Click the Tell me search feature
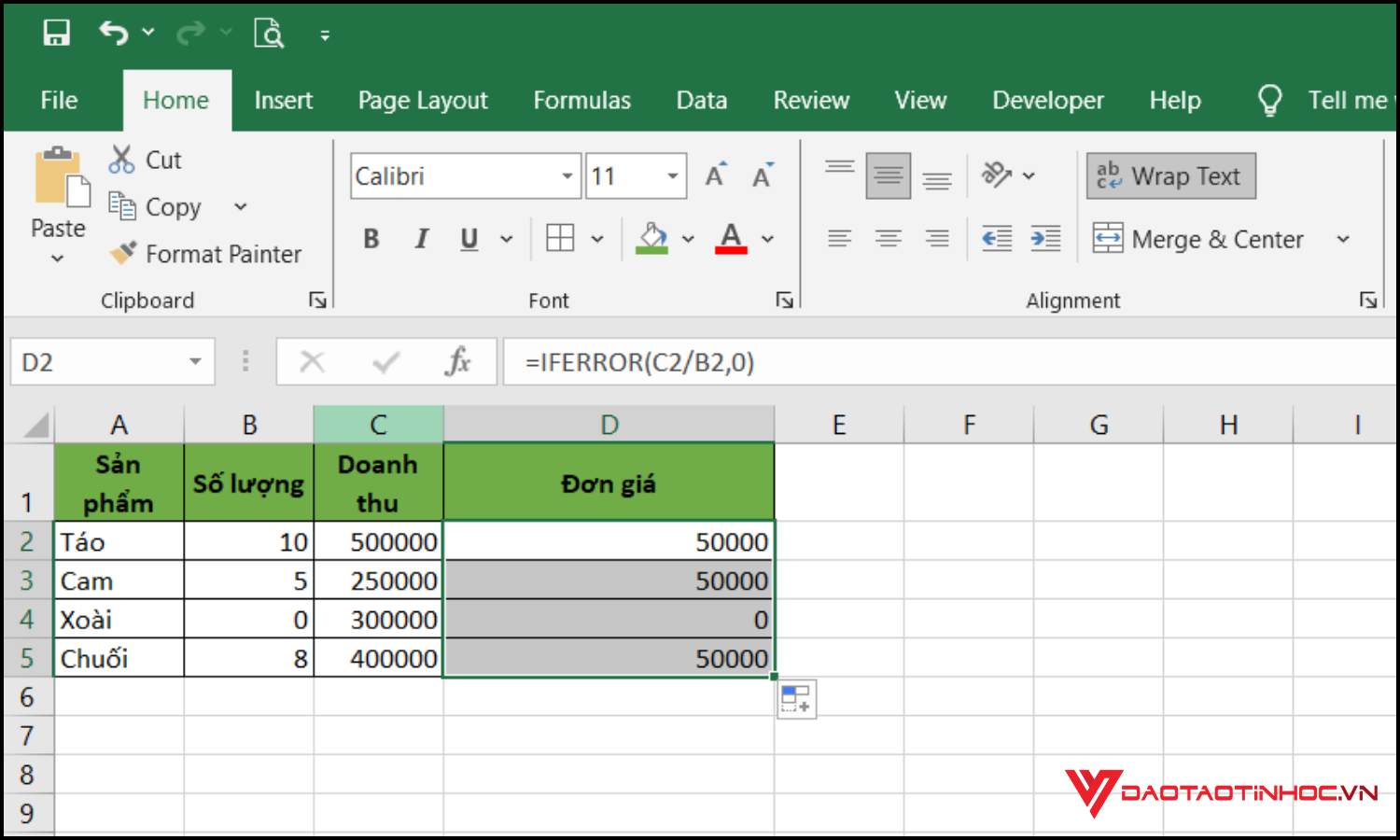Screen dimensions: 1400x840 click(1325, 100)
